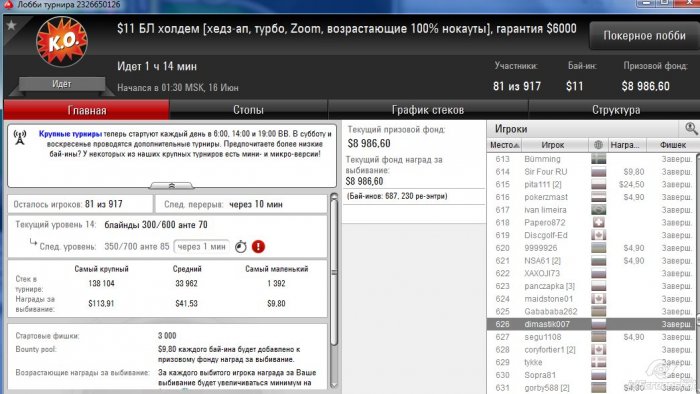The height and width of the screenshot is (394, 700).
Task: Click the broadcast antenna news icon
Action: (20, 137)
